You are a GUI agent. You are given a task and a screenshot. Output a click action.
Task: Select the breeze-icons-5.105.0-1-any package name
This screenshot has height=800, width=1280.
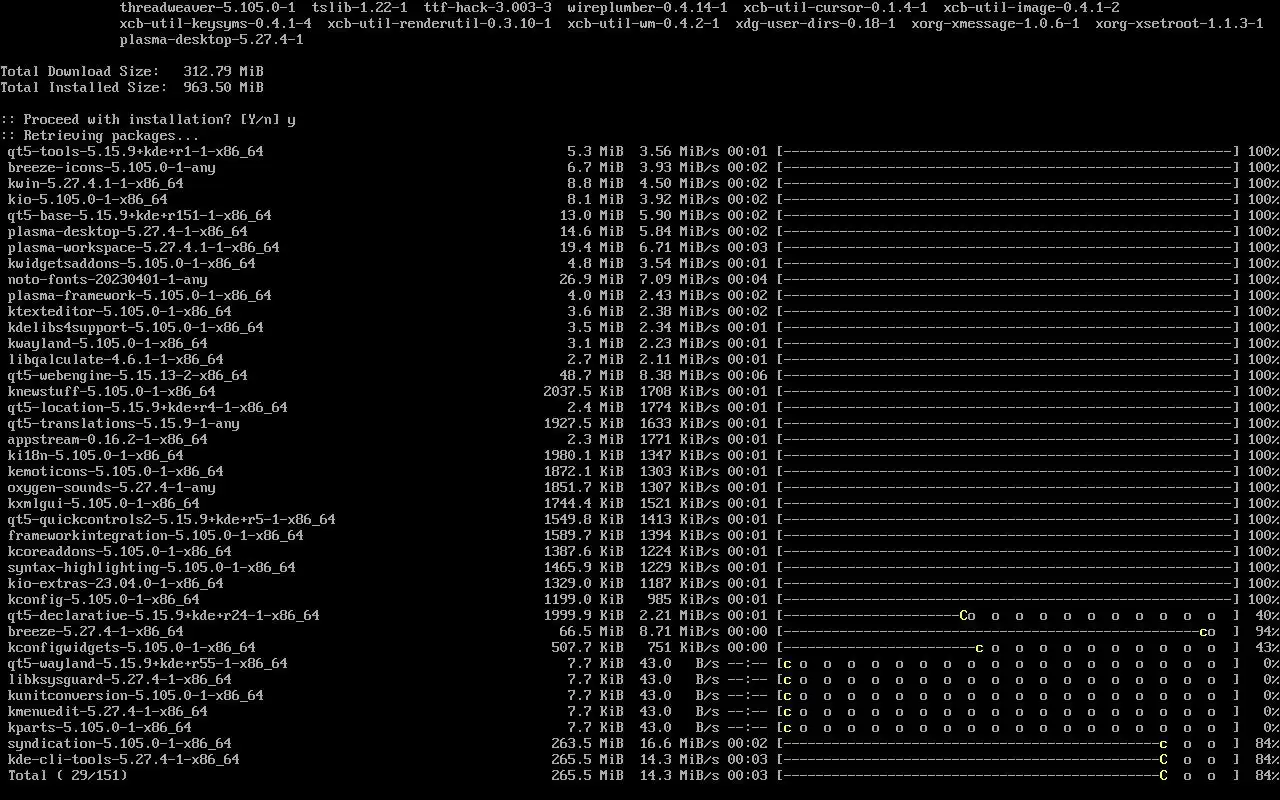pos(112,167)
